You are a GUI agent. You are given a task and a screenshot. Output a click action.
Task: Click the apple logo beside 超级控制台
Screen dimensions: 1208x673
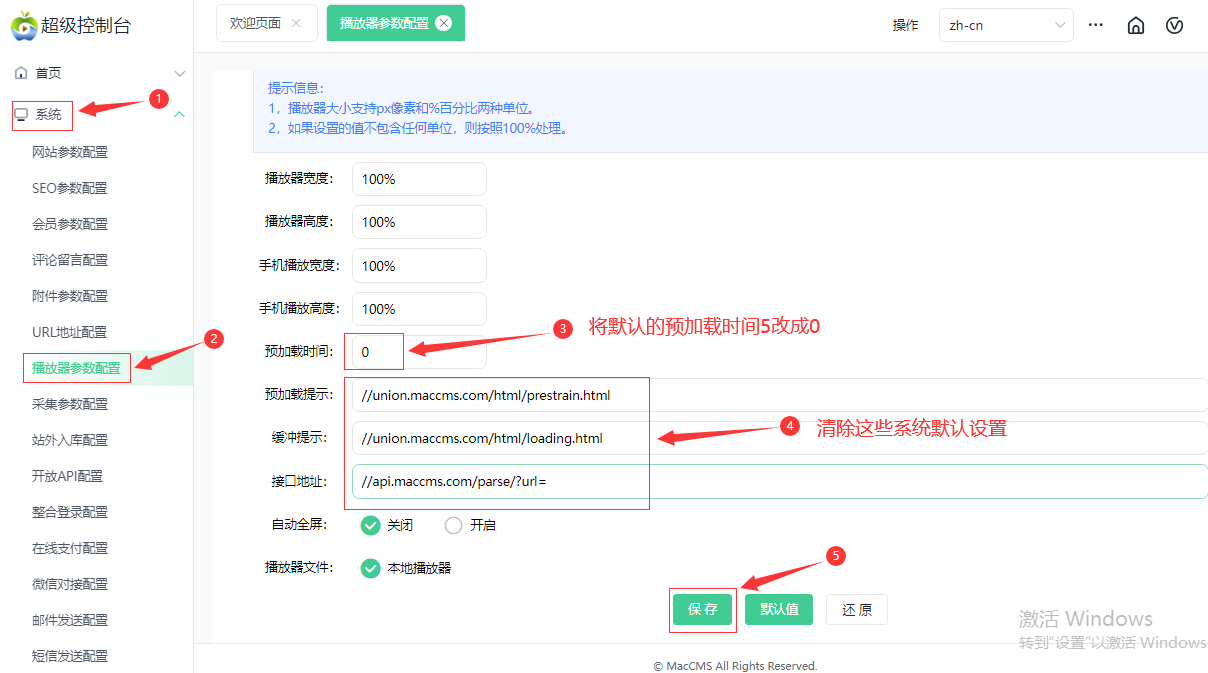[x=24, y=26]
